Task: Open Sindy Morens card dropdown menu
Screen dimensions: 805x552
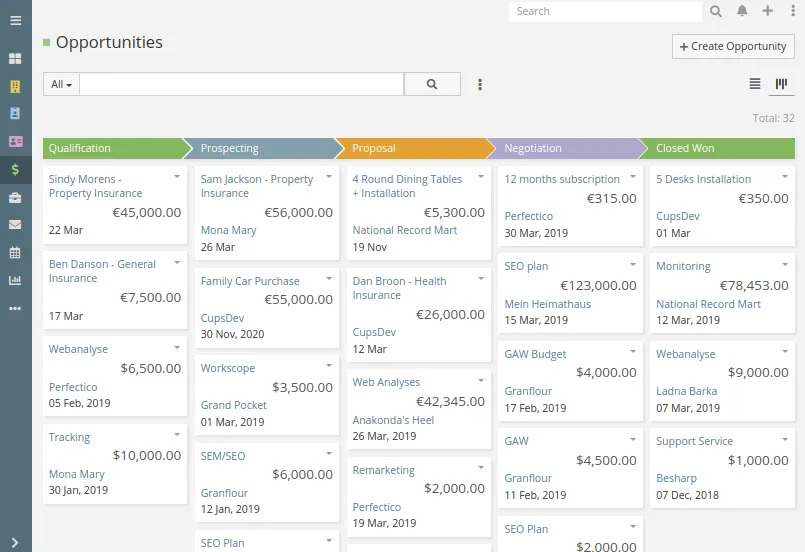Action: pos(177,176)
